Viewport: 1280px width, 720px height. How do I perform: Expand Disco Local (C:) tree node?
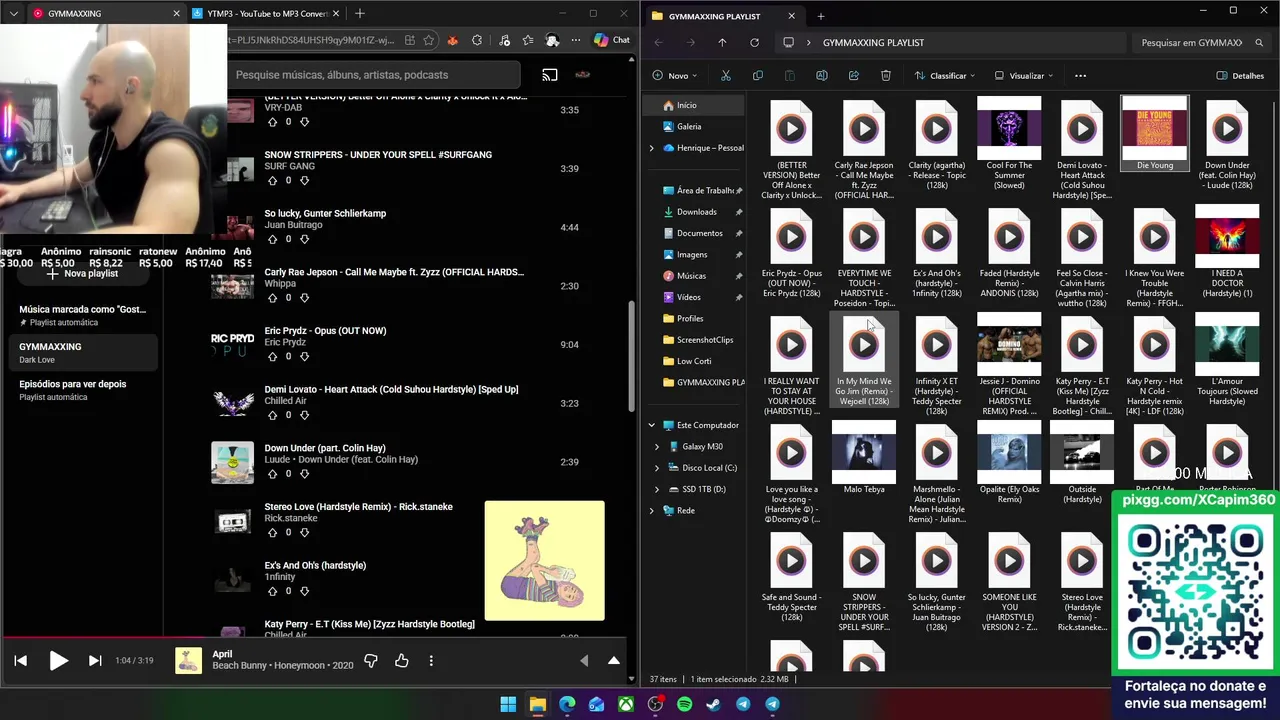[657, 468]
